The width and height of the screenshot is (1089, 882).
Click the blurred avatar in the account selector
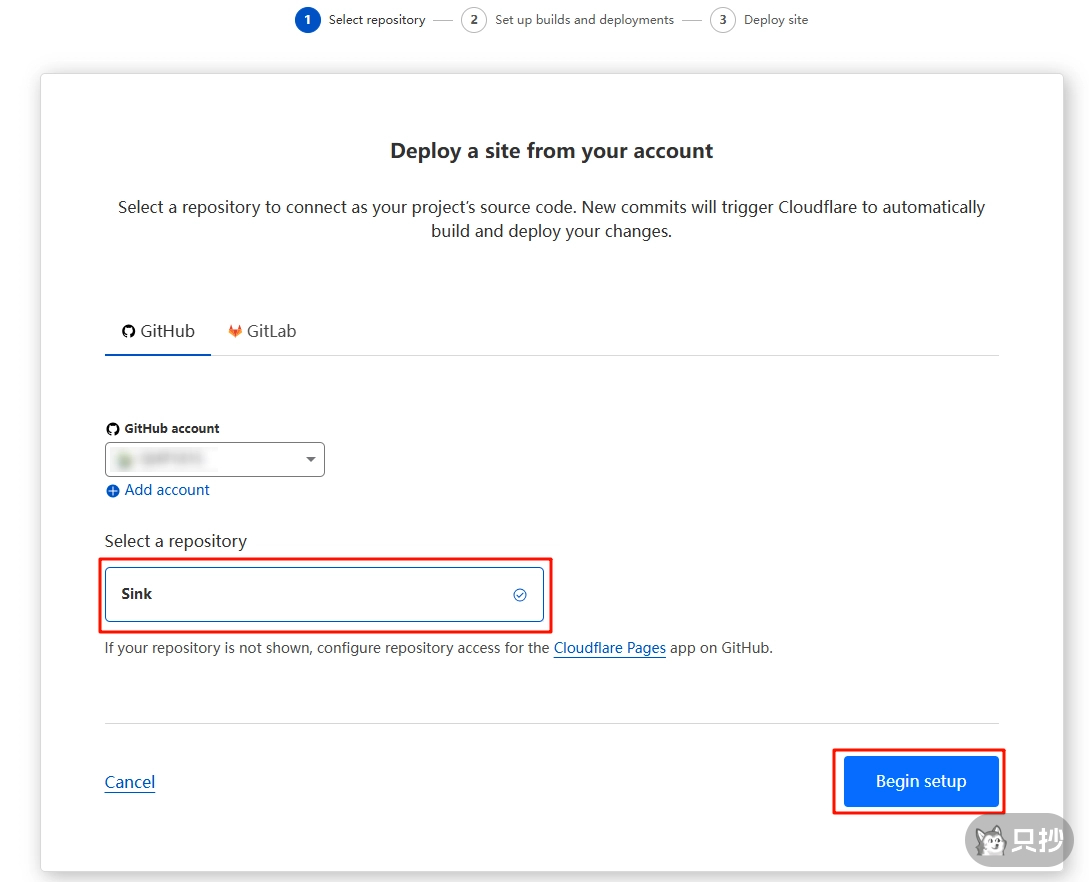click(124, 460)
